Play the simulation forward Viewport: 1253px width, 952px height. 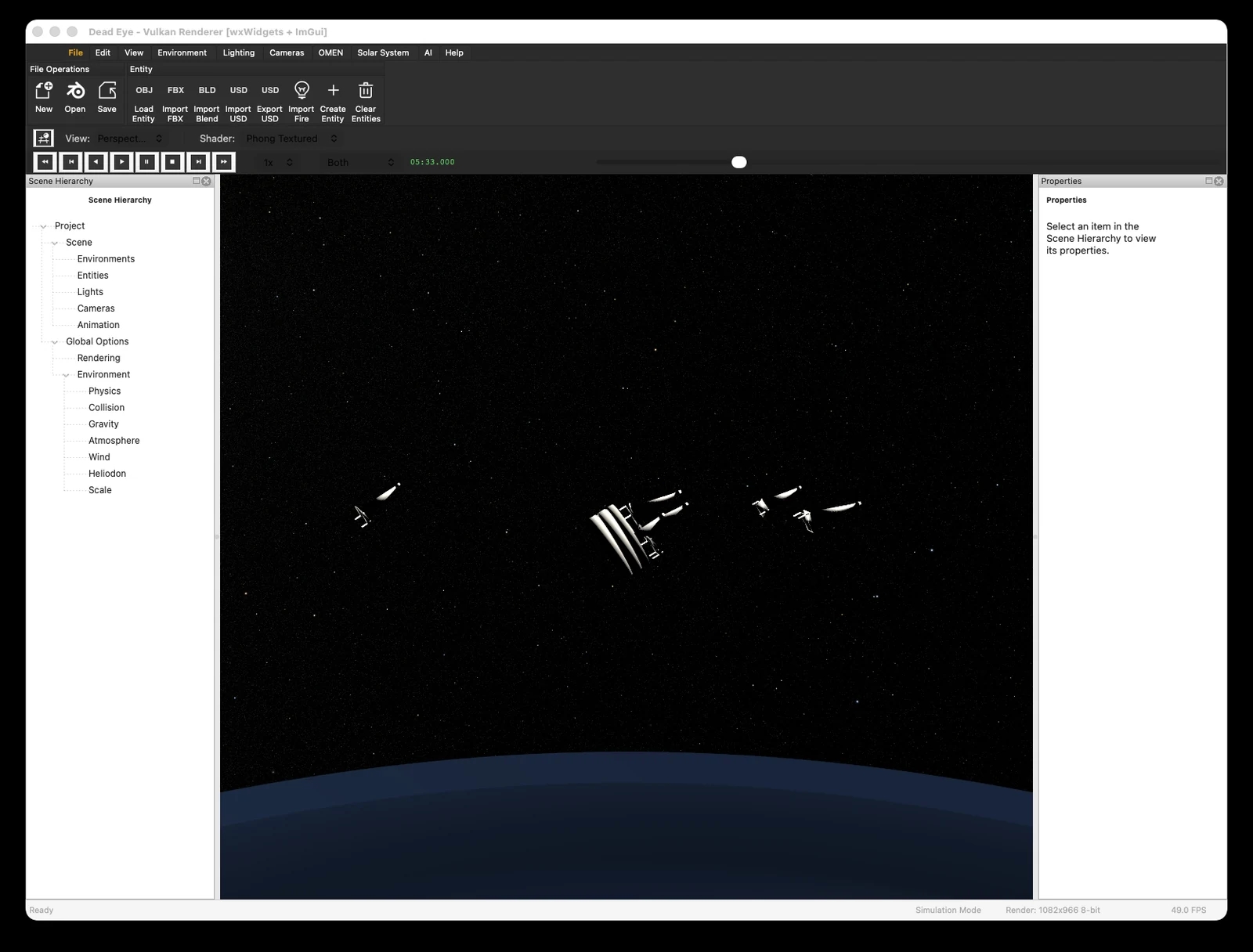coord(122,162)
